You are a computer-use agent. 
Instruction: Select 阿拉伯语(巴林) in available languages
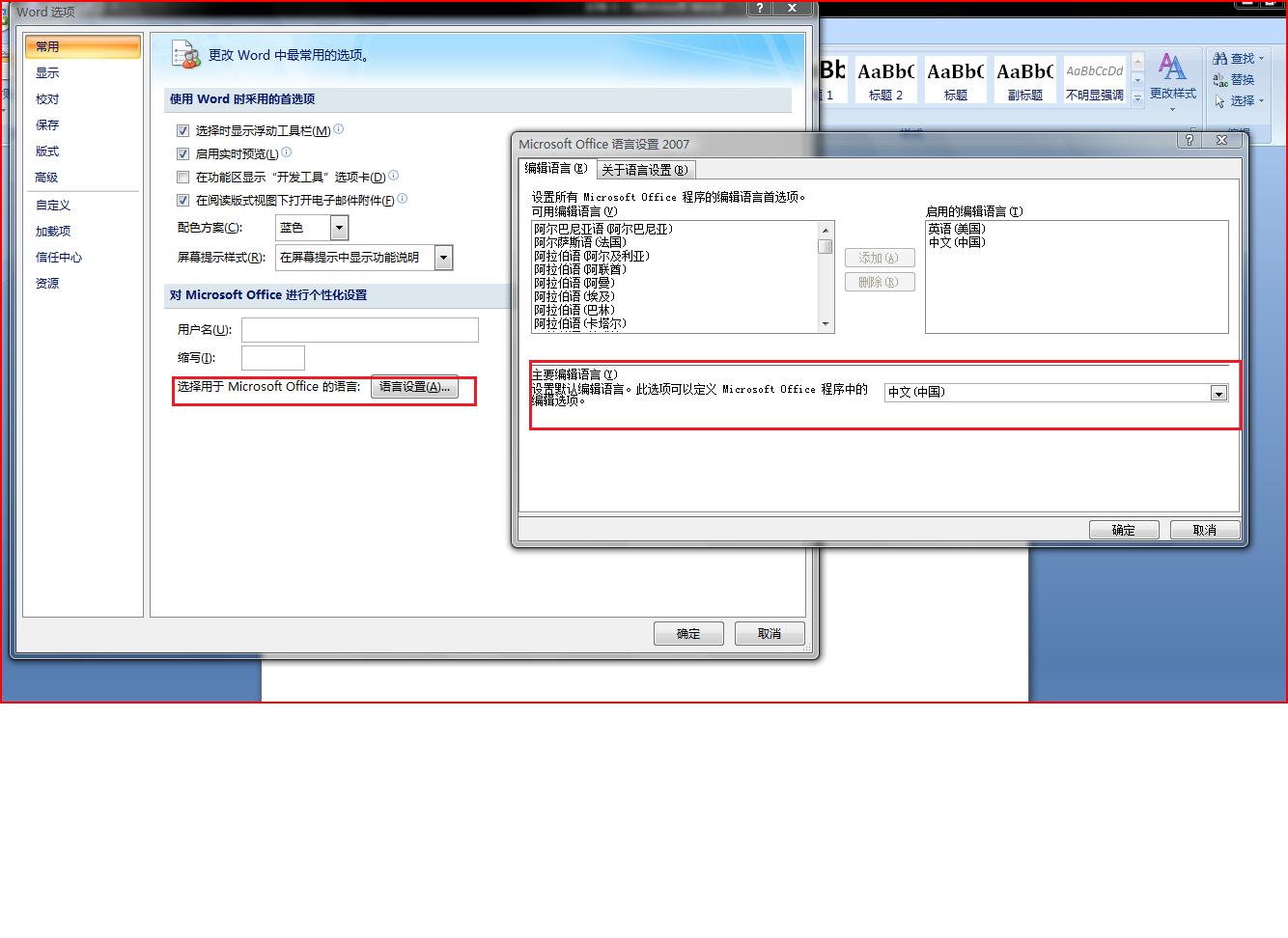[x=574, y=310]
